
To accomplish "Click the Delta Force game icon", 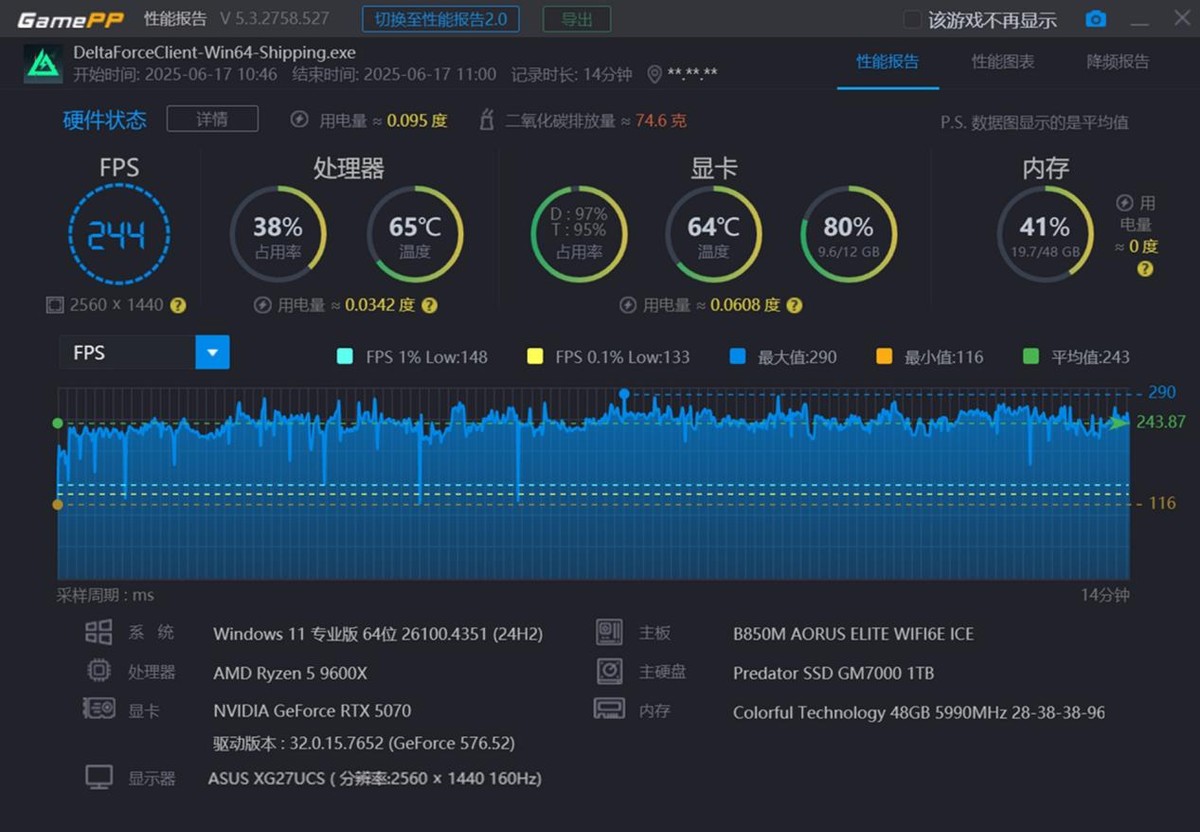I will pyautogui.click(x=43, y=63).
